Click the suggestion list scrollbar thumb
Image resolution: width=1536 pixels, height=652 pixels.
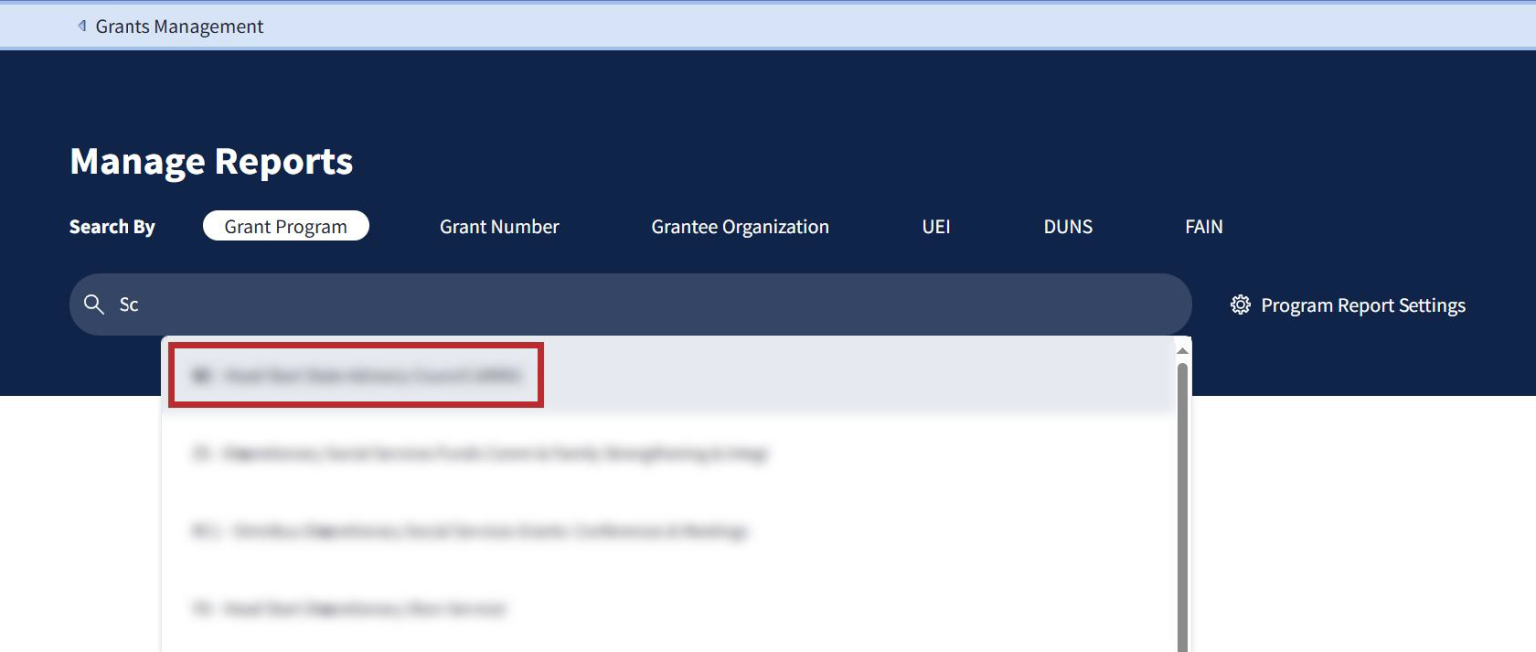pos(1183,500)
